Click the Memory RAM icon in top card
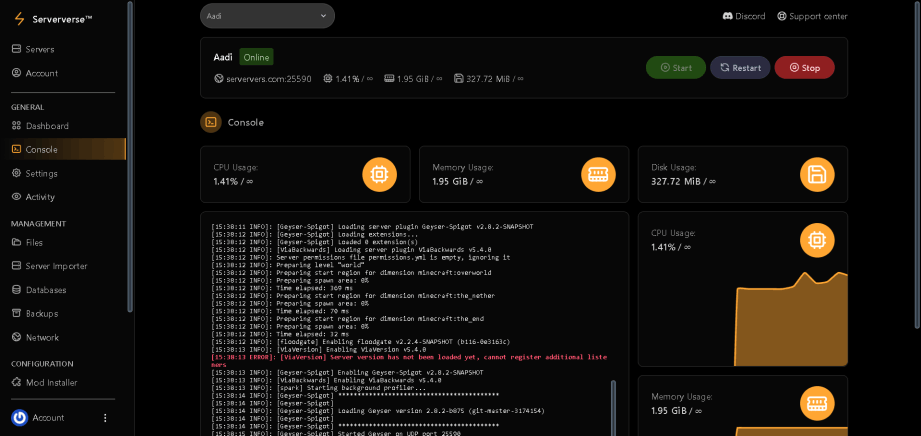The width and height of the screenshot is (921, 436). 599,175
